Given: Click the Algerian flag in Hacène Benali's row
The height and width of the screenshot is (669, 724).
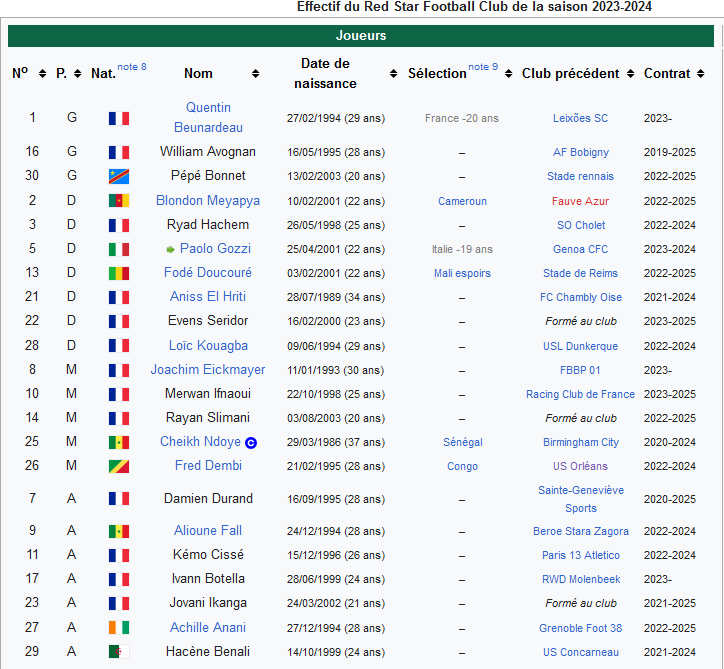Looking at the screenshot, I should [x=119, y=652].
